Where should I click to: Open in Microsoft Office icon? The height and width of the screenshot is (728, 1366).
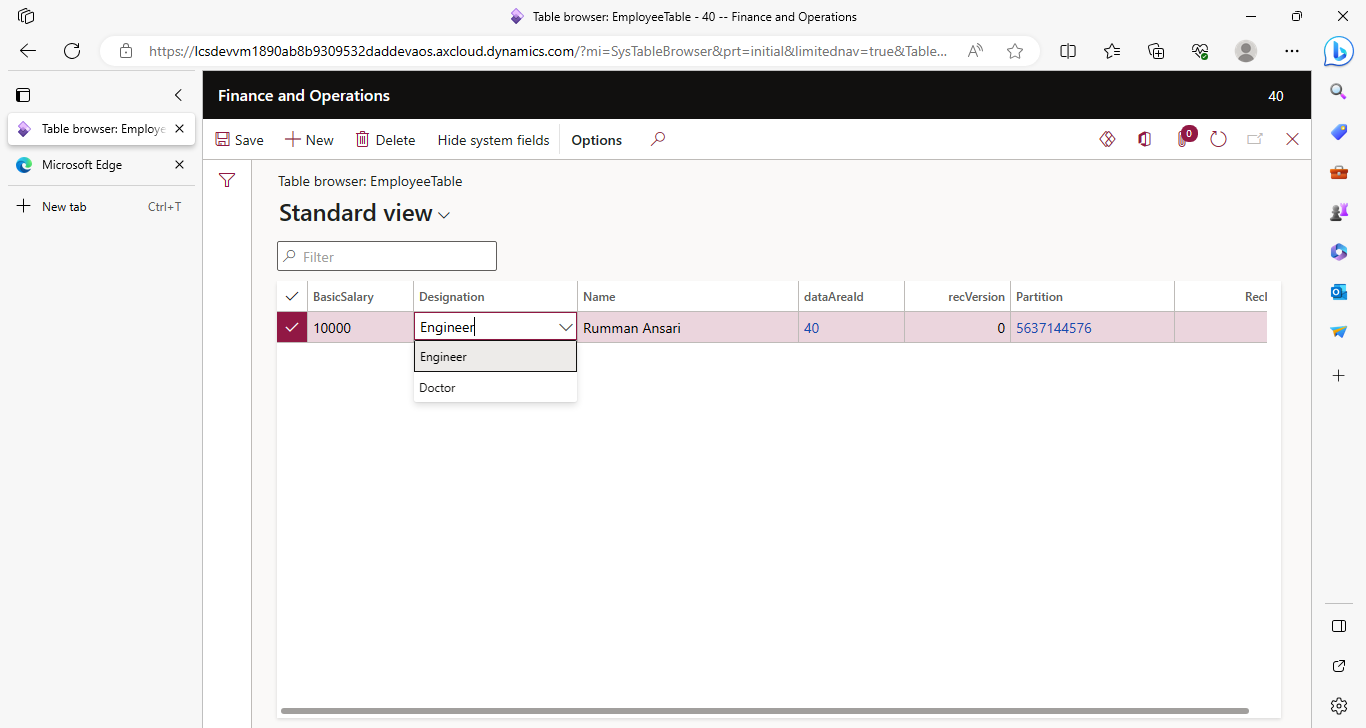(x=1144, y=140)
